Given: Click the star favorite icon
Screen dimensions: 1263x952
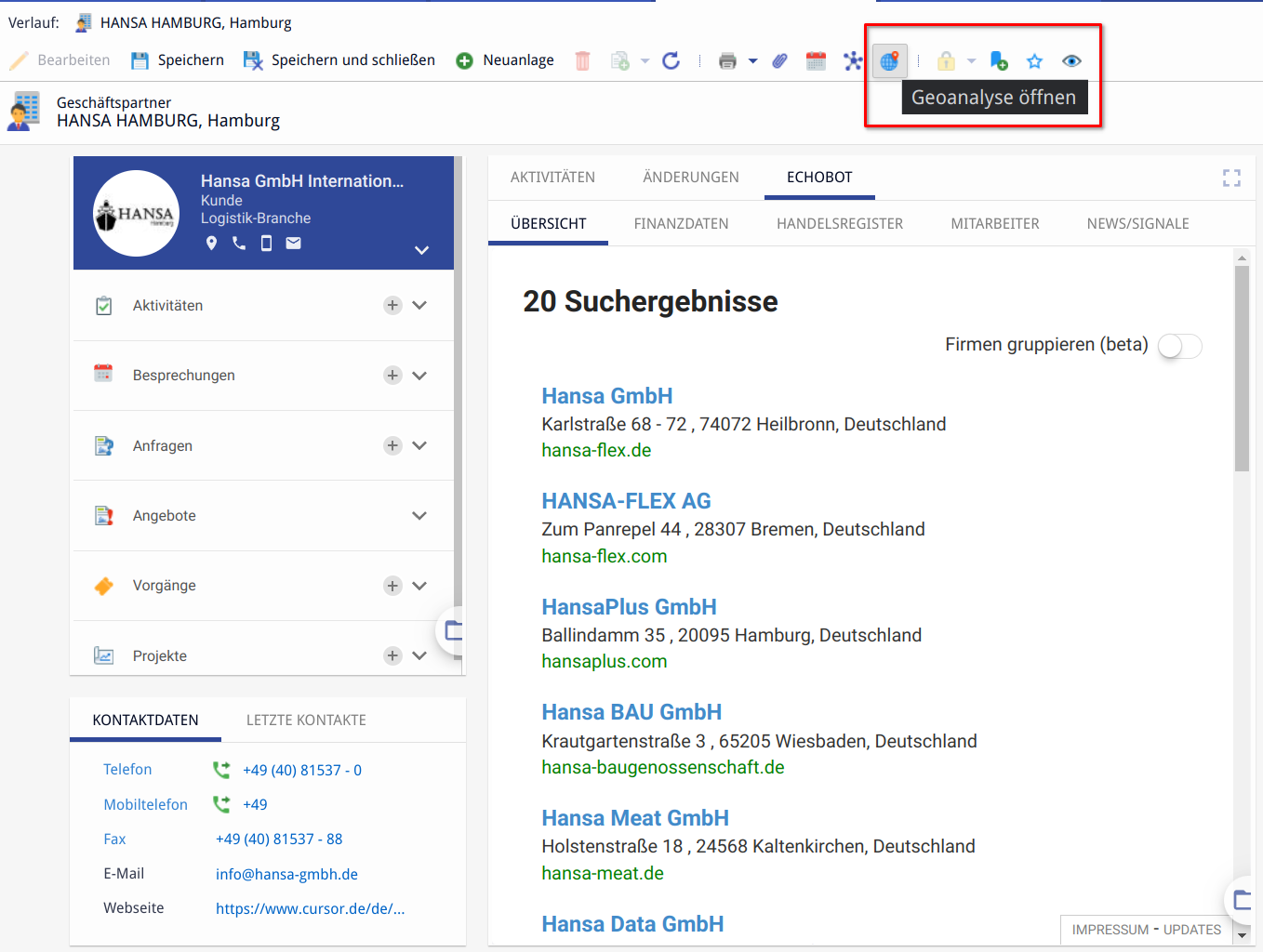Looking at the screenshot, I should tap(1034, 61).
